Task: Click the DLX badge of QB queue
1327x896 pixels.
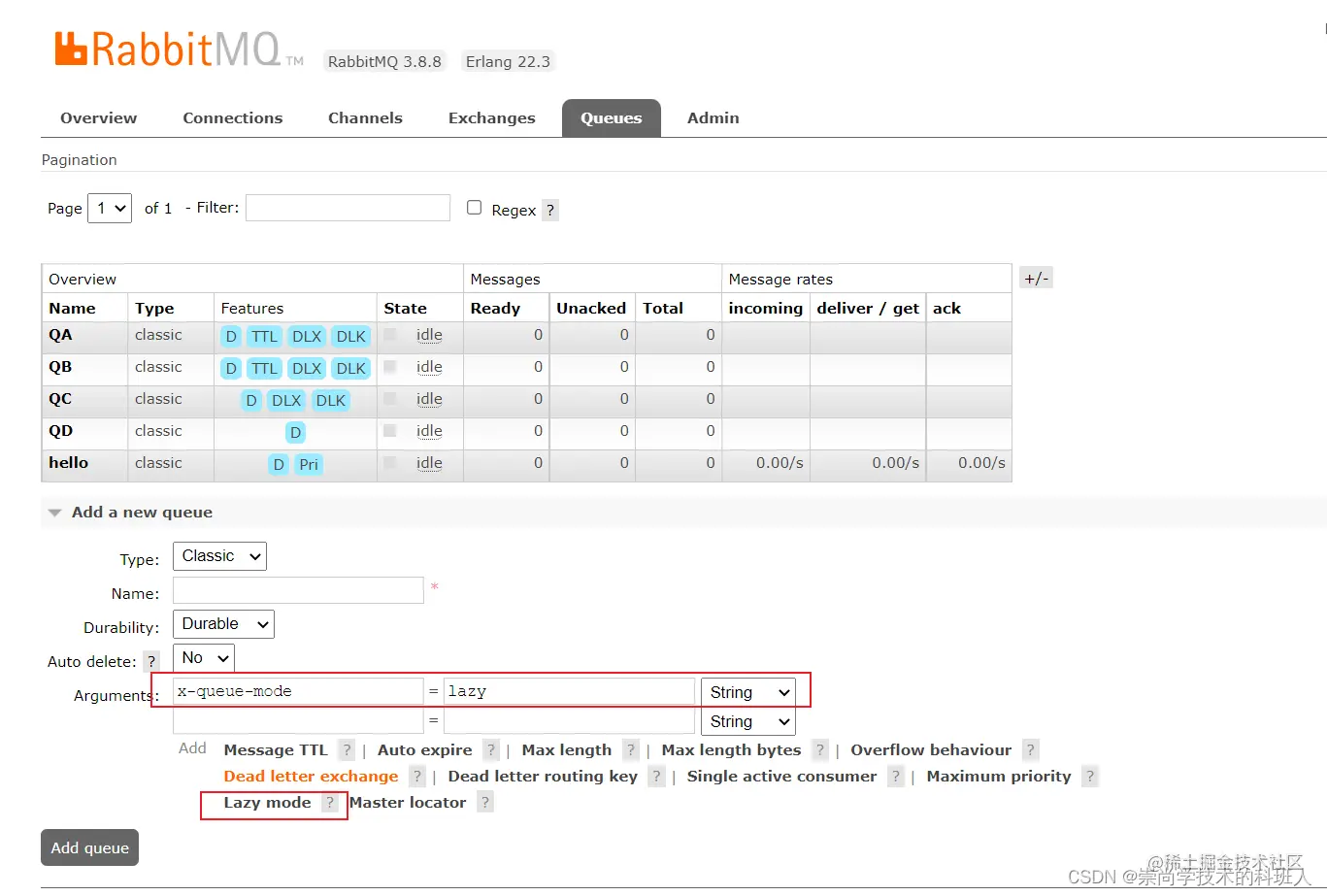Action: [x=307, y=369]
